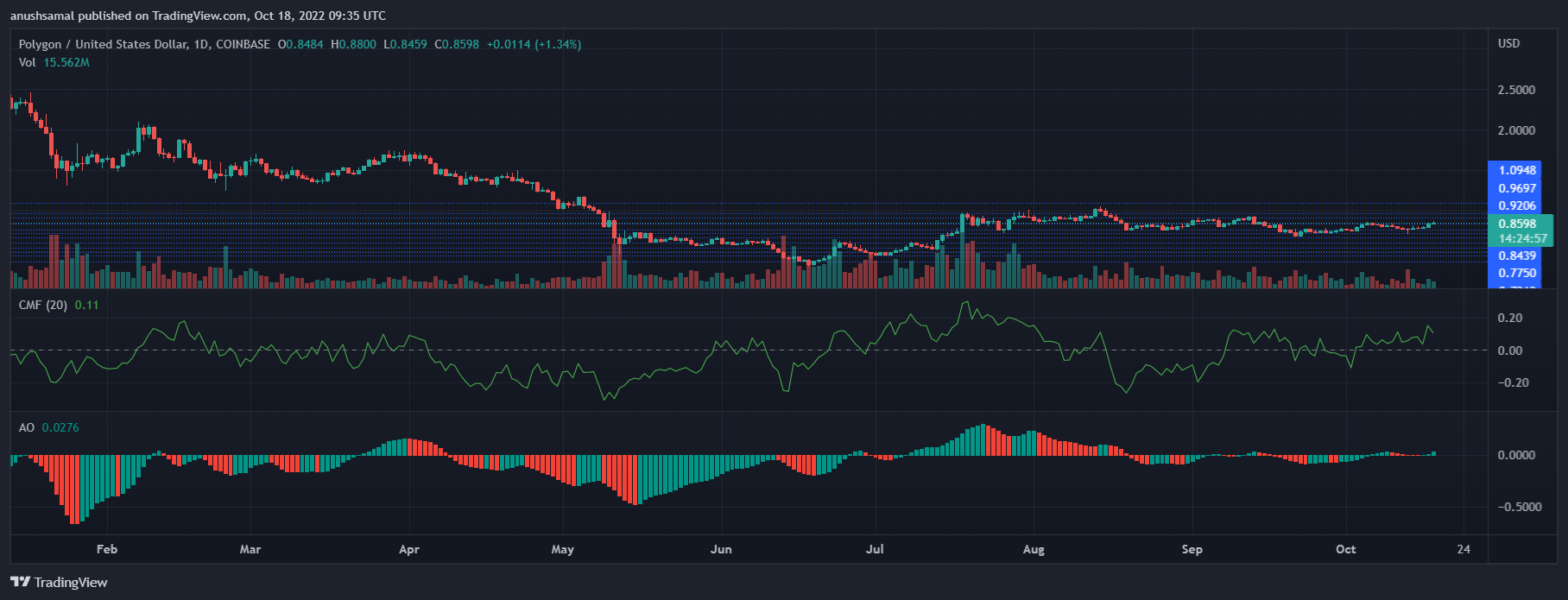Click the 2.5000 price axis value
Screen dimensions: 1568x600
[x=1516, y=90]
